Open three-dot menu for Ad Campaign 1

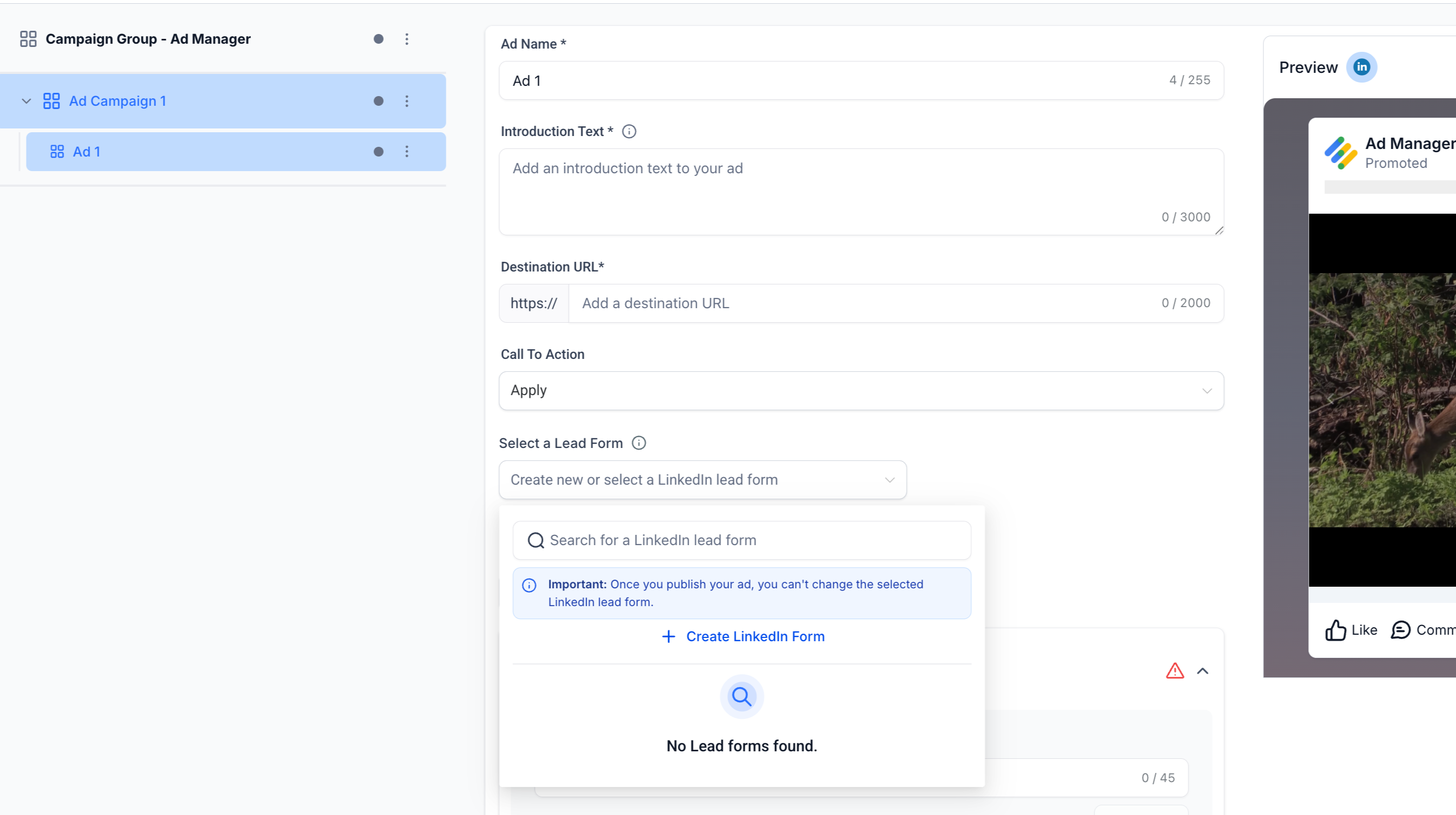tap(406, 101)
